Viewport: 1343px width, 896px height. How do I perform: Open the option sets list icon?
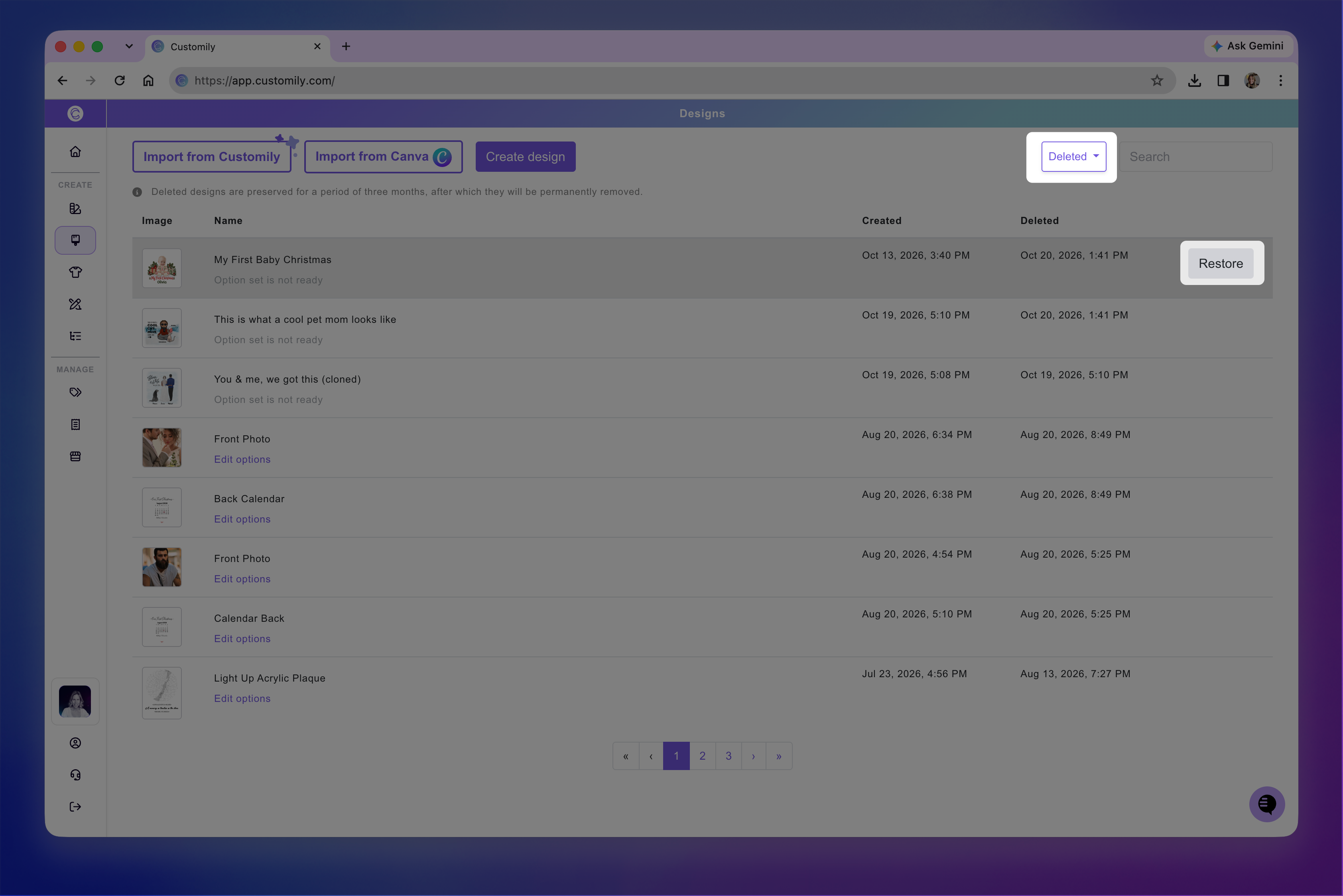[75, 336]
